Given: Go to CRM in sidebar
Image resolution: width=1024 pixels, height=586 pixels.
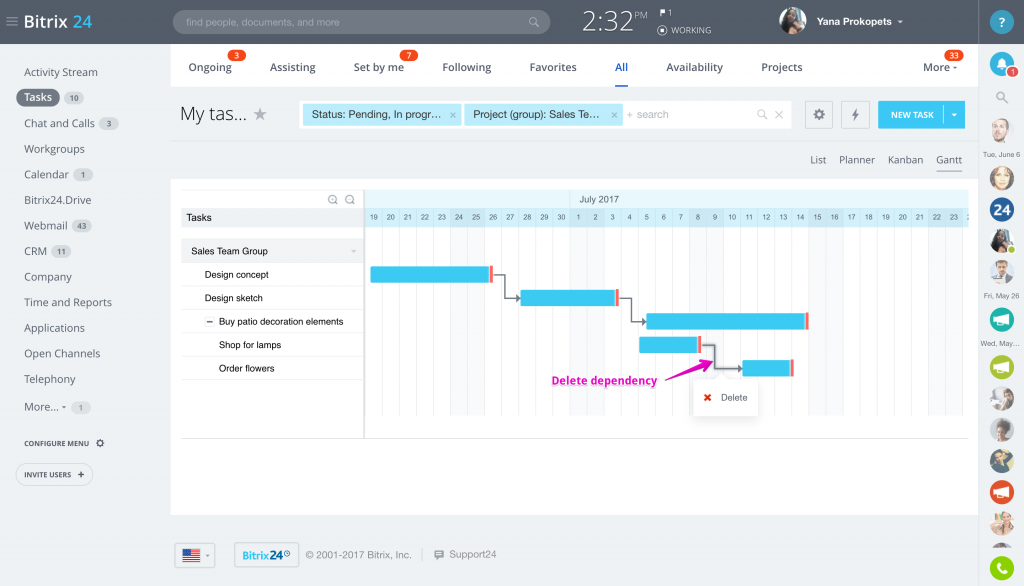Looking at the screenshot, I should [35, 252].
